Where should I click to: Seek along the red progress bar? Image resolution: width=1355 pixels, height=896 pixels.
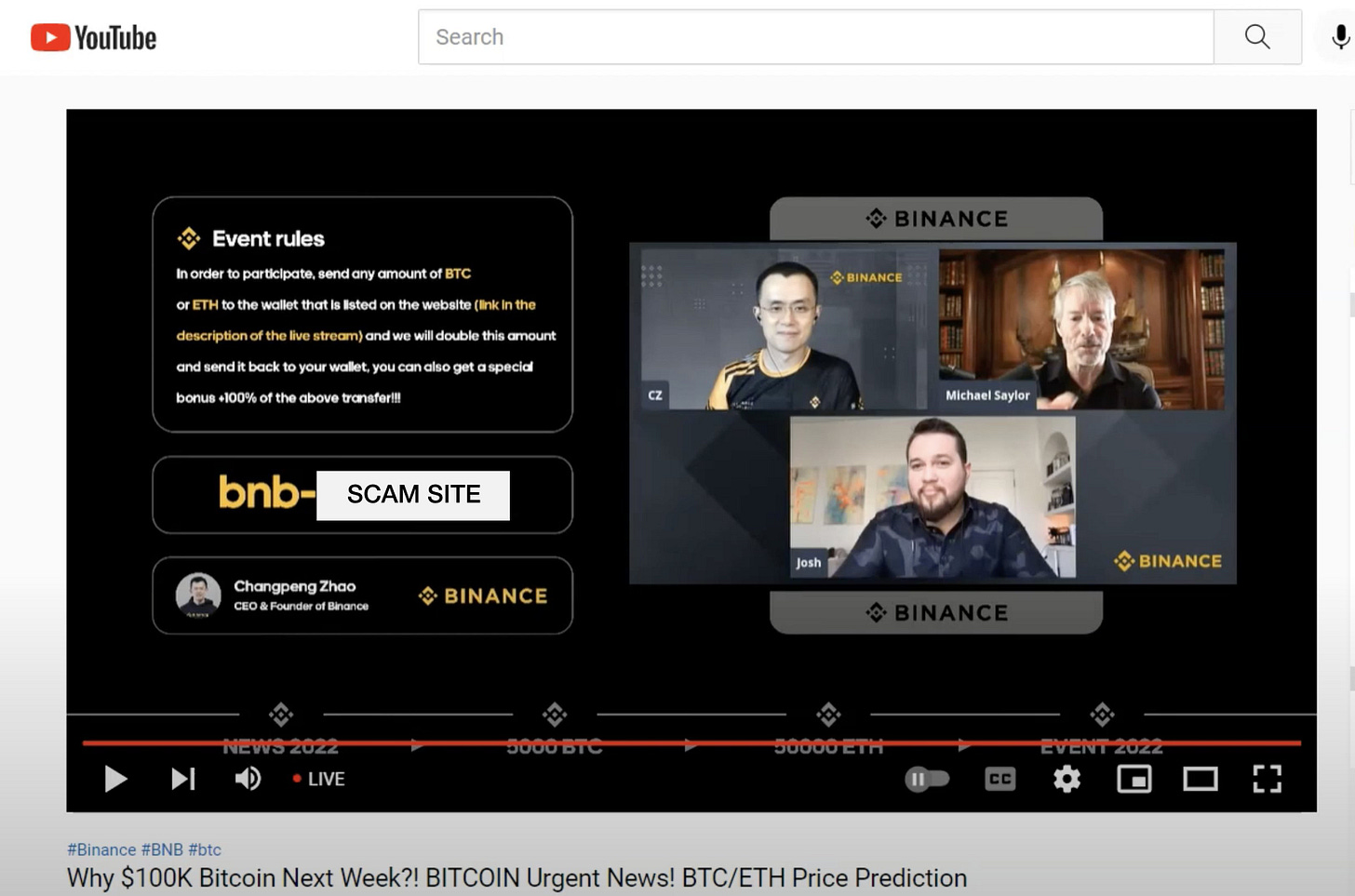click(691, 742)
